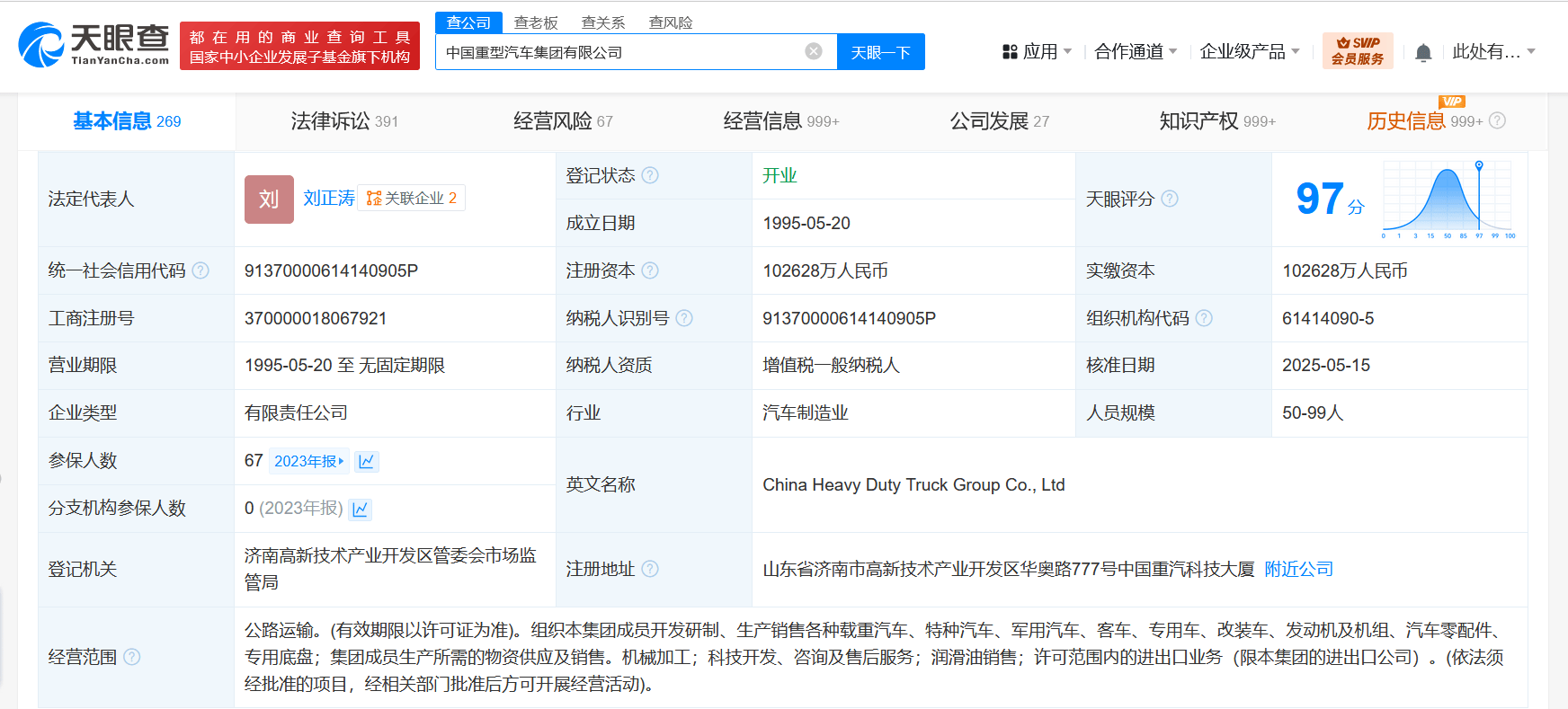
Task: Click the red 都在用的商业查询工具 banner
Action: click(299, 46)
